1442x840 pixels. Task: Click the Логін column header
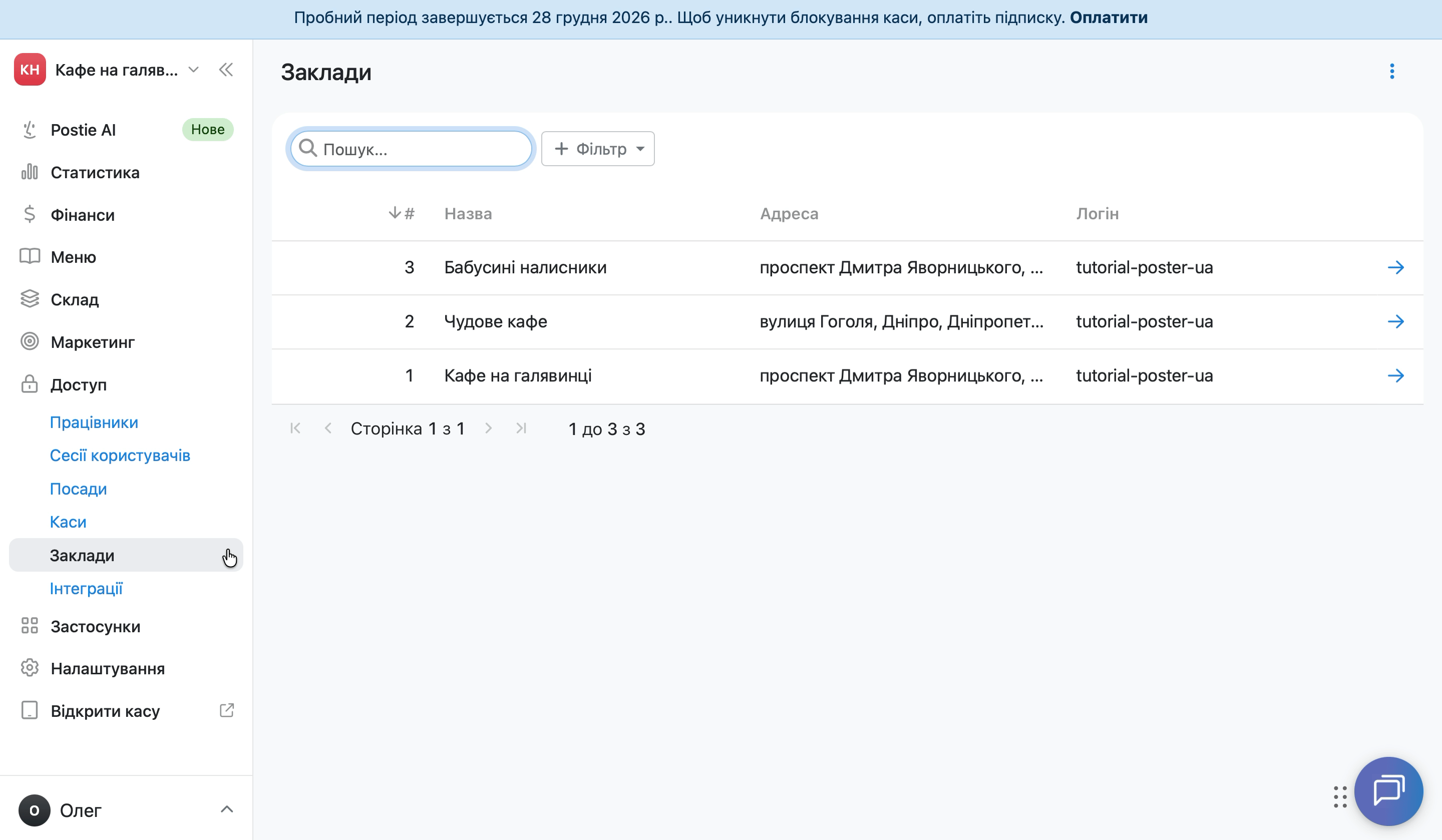tap(1097, 213)
